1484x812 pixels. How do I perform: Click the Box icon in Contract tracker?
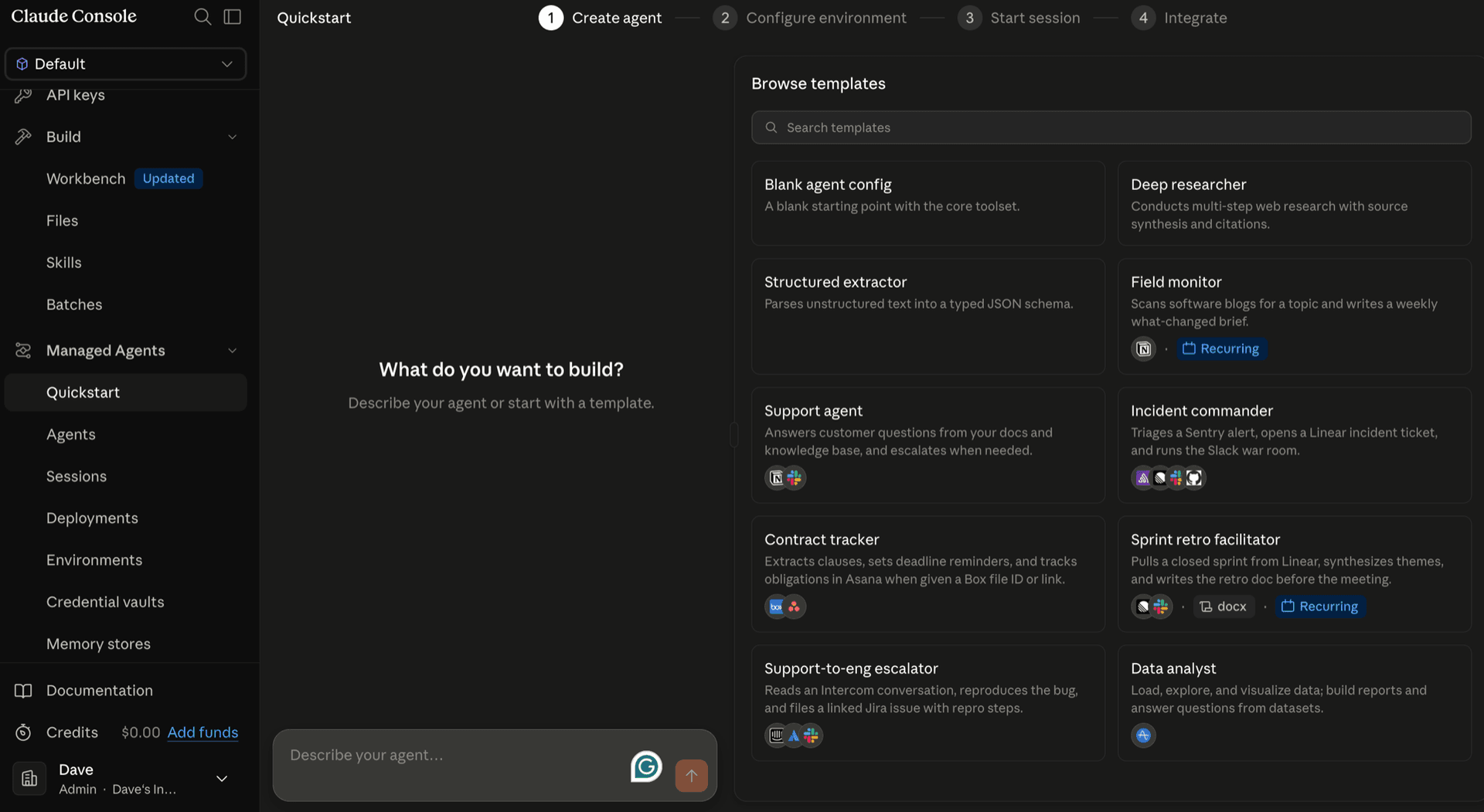776,607
